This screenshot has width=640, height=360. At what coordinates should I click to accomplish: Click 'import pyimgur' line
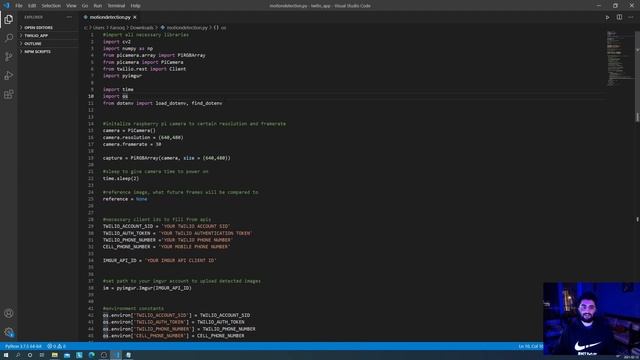pyautogui.click(x=122, y=76)
